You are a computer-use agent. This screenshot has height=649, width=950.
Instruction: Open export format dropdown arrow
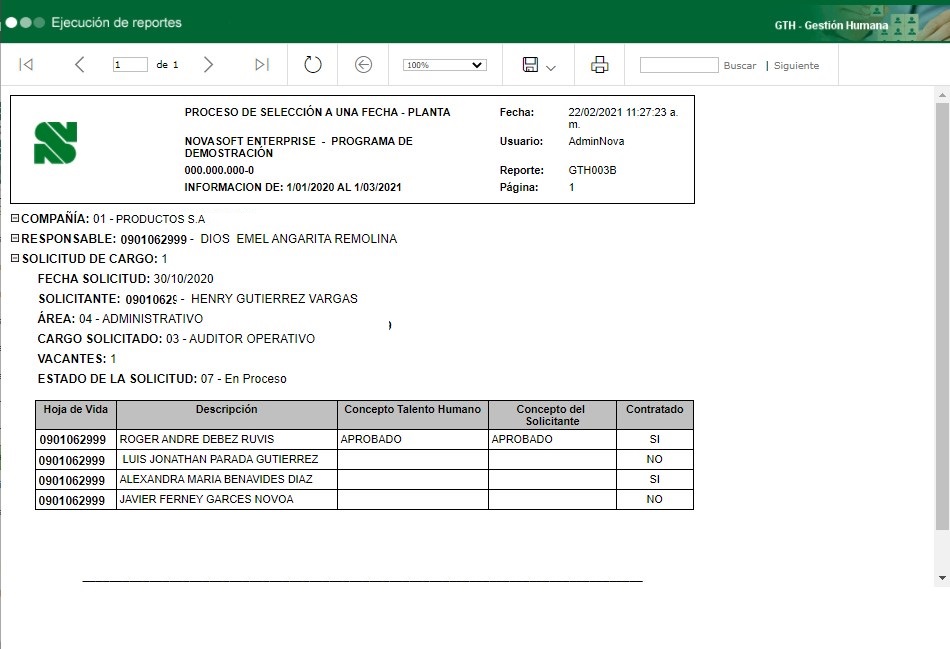(x=551, y=67)
